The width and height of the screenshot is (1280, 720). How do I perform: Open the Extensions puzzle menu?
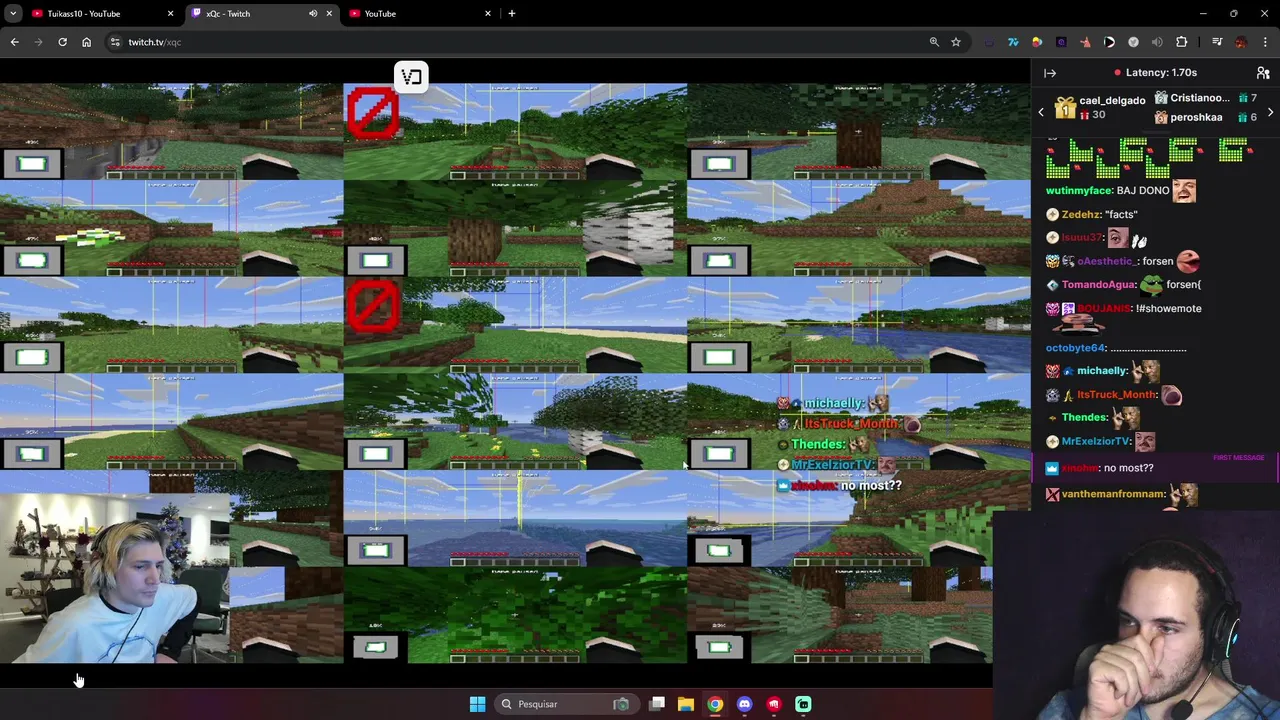tap(1182, 42)
